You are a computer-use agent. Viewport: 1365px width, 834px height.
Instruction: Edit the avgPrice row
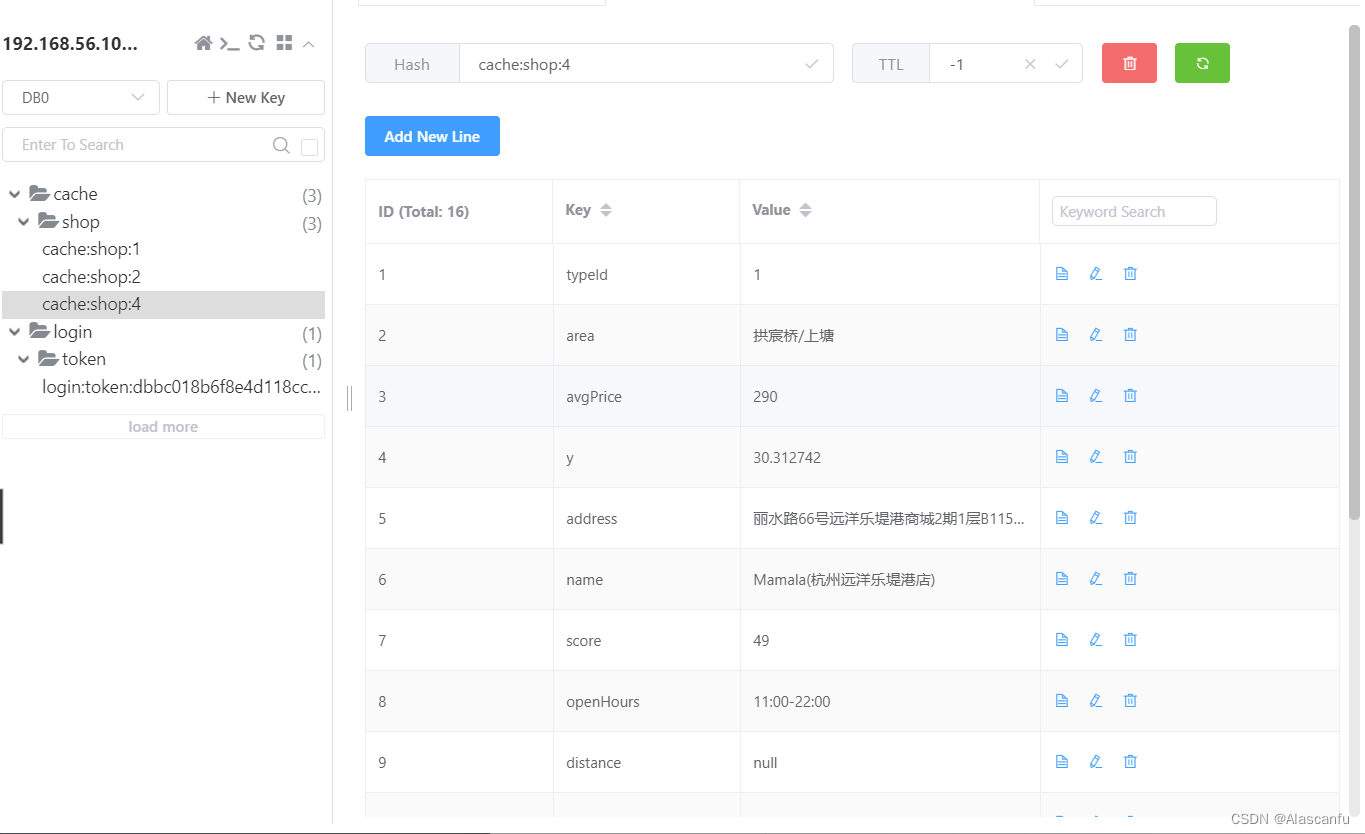[x=1096, y=395]
